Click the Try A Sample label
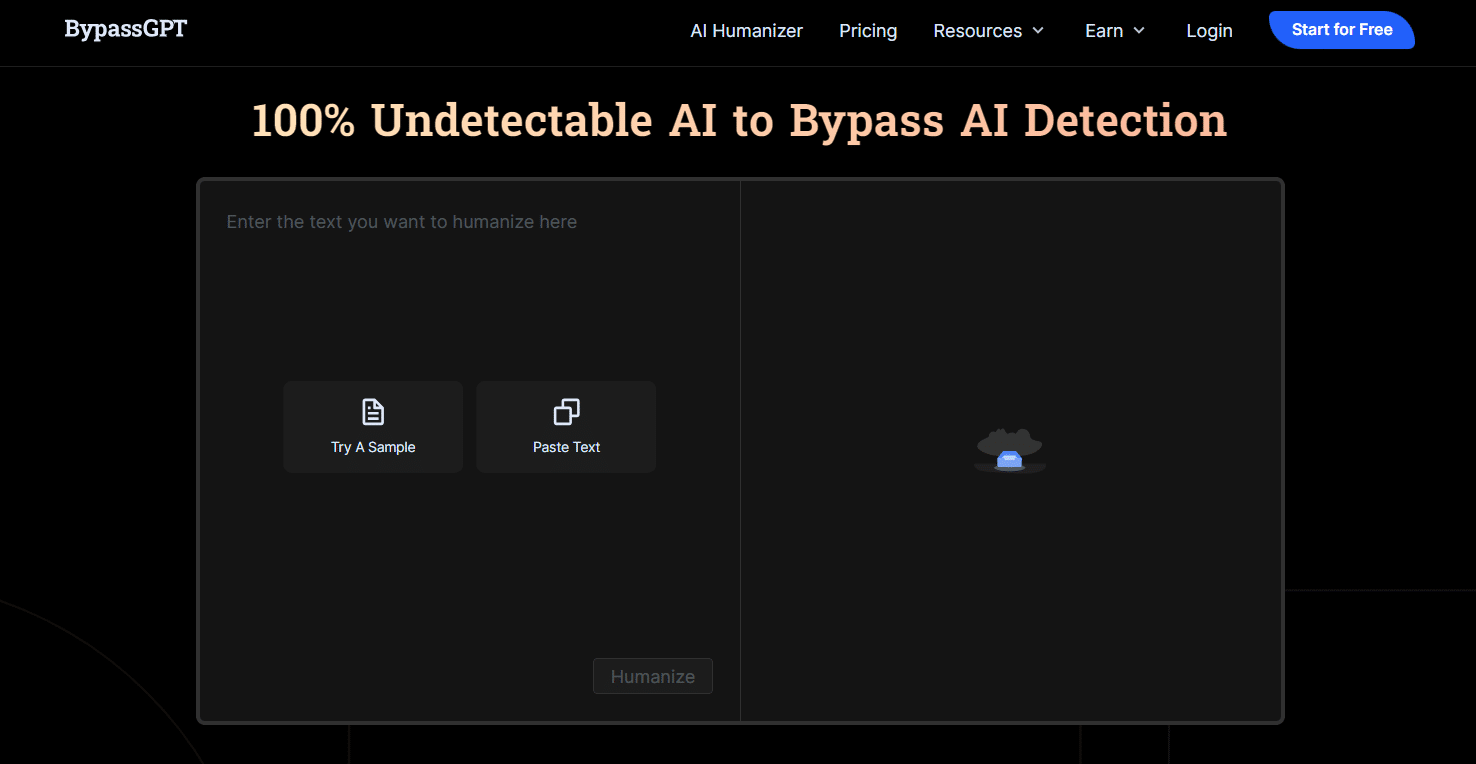1476x764 pixels. coord(373,447)
